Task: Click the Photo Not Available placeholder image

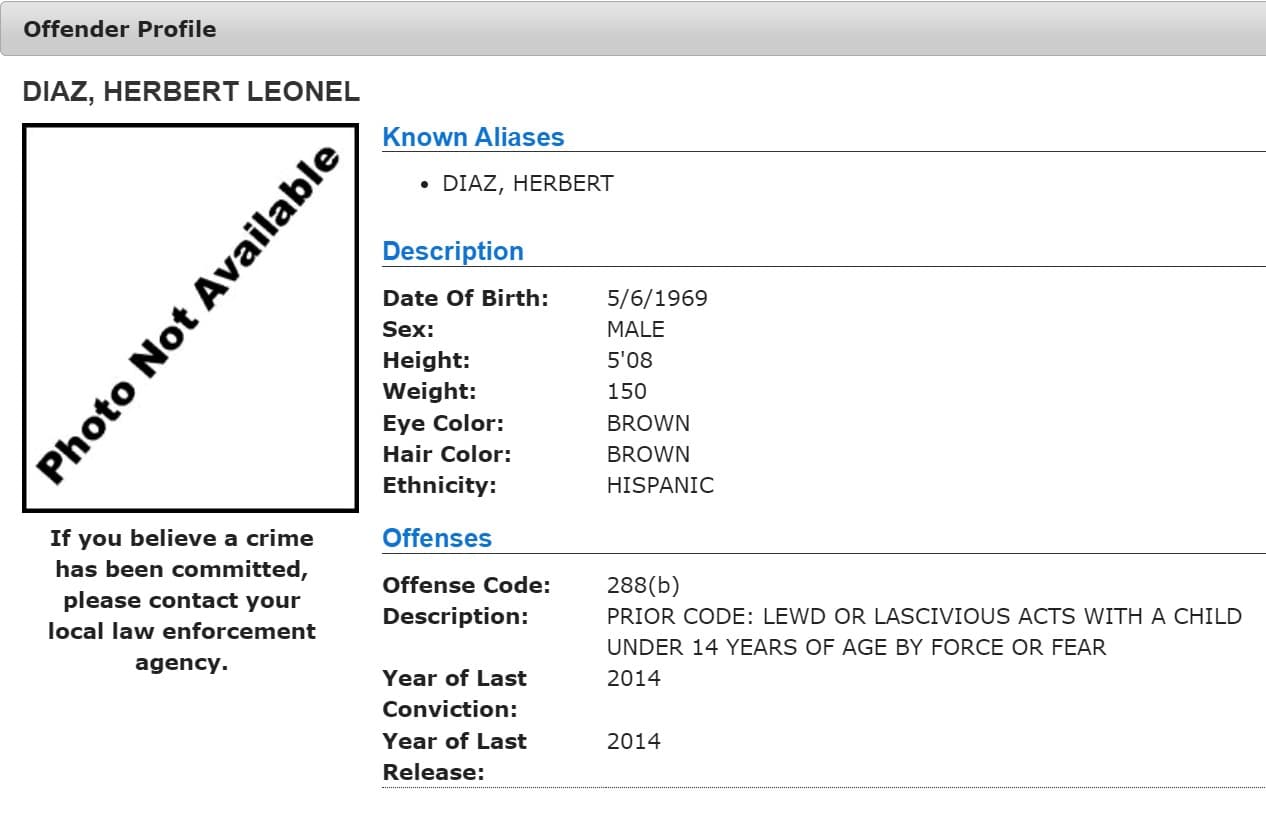Action: click(x=190, y=316)
